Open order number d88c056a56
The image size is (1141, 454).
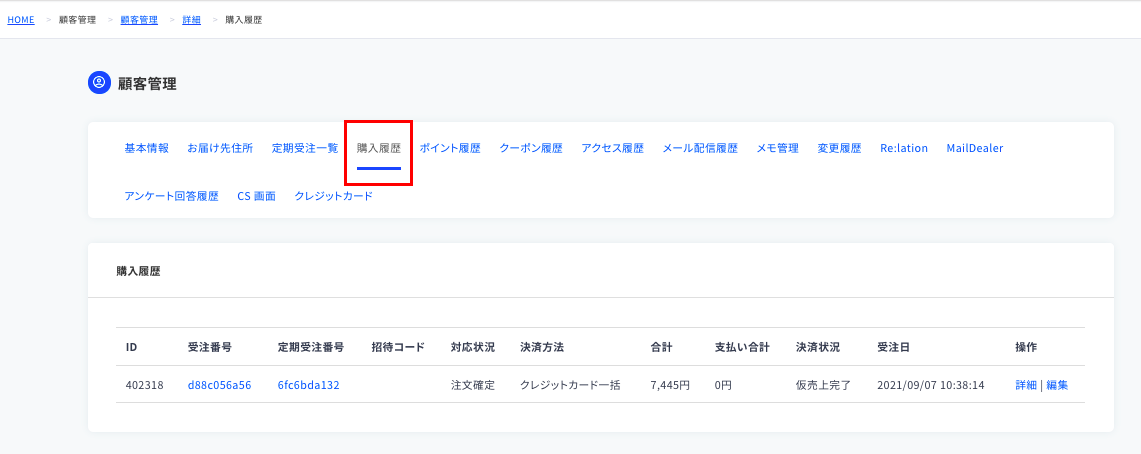(219, 385)
